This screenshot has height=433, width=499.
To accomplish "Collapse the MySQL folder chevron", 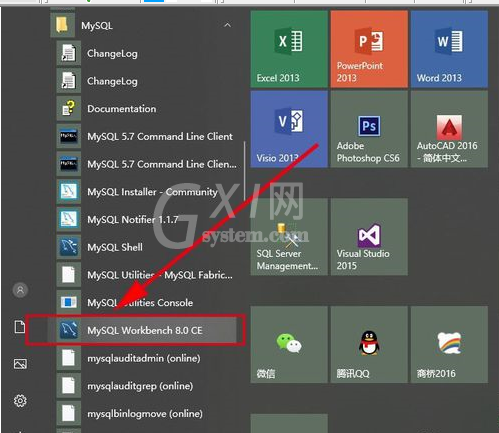I will coord(227,25).
